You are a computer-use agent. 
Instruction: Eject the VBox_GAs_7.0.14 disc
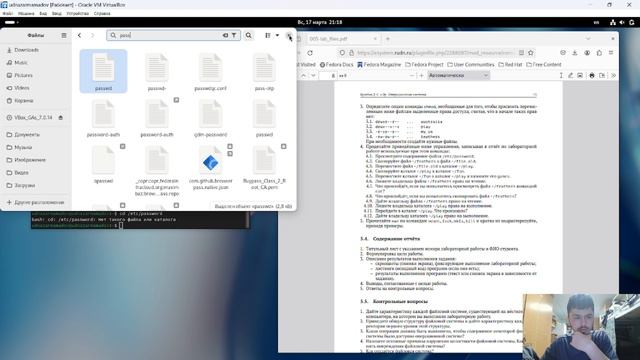coord(61,118)
